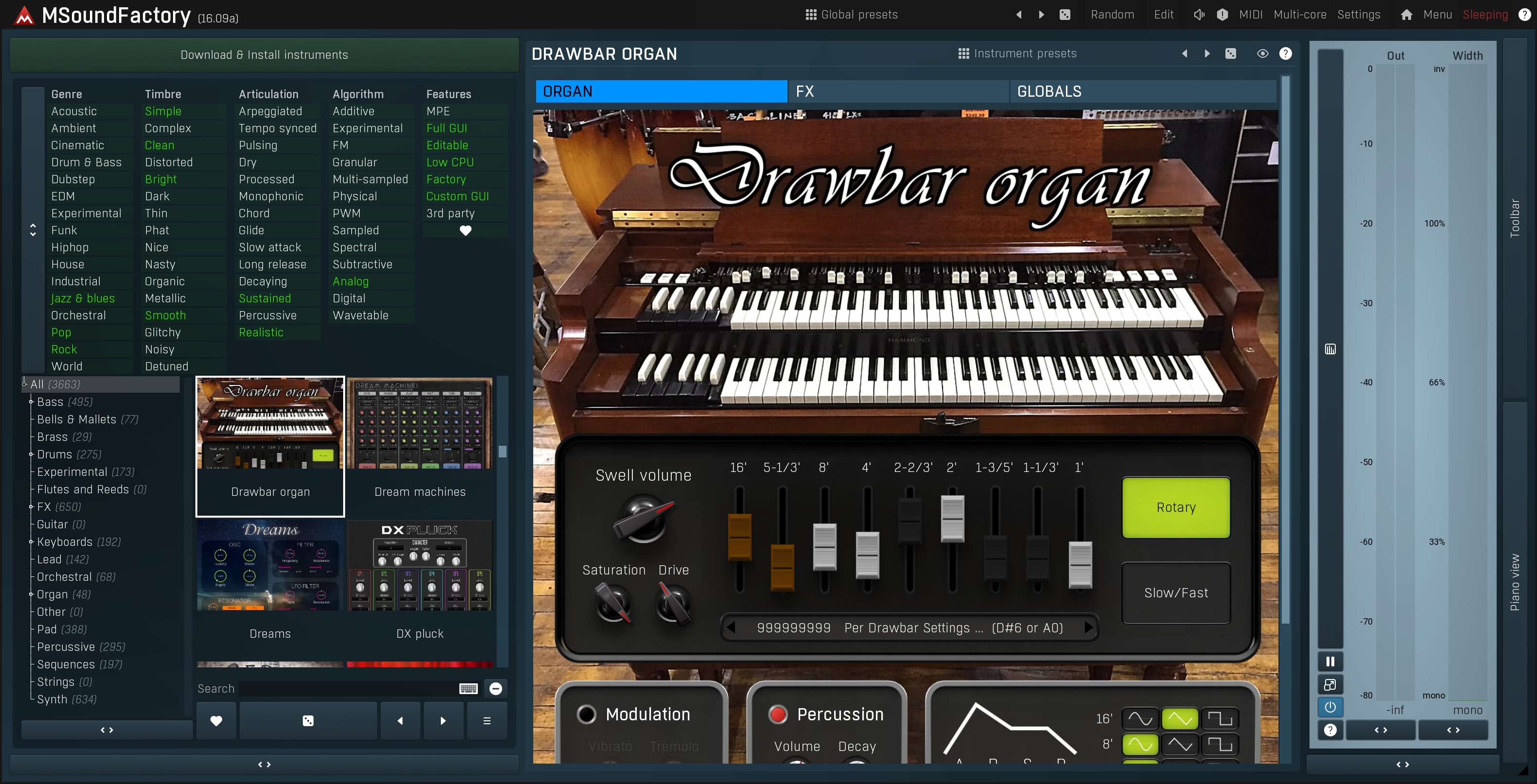
Task: Open the Settings menu
Action: click(x=1359, y=14)
